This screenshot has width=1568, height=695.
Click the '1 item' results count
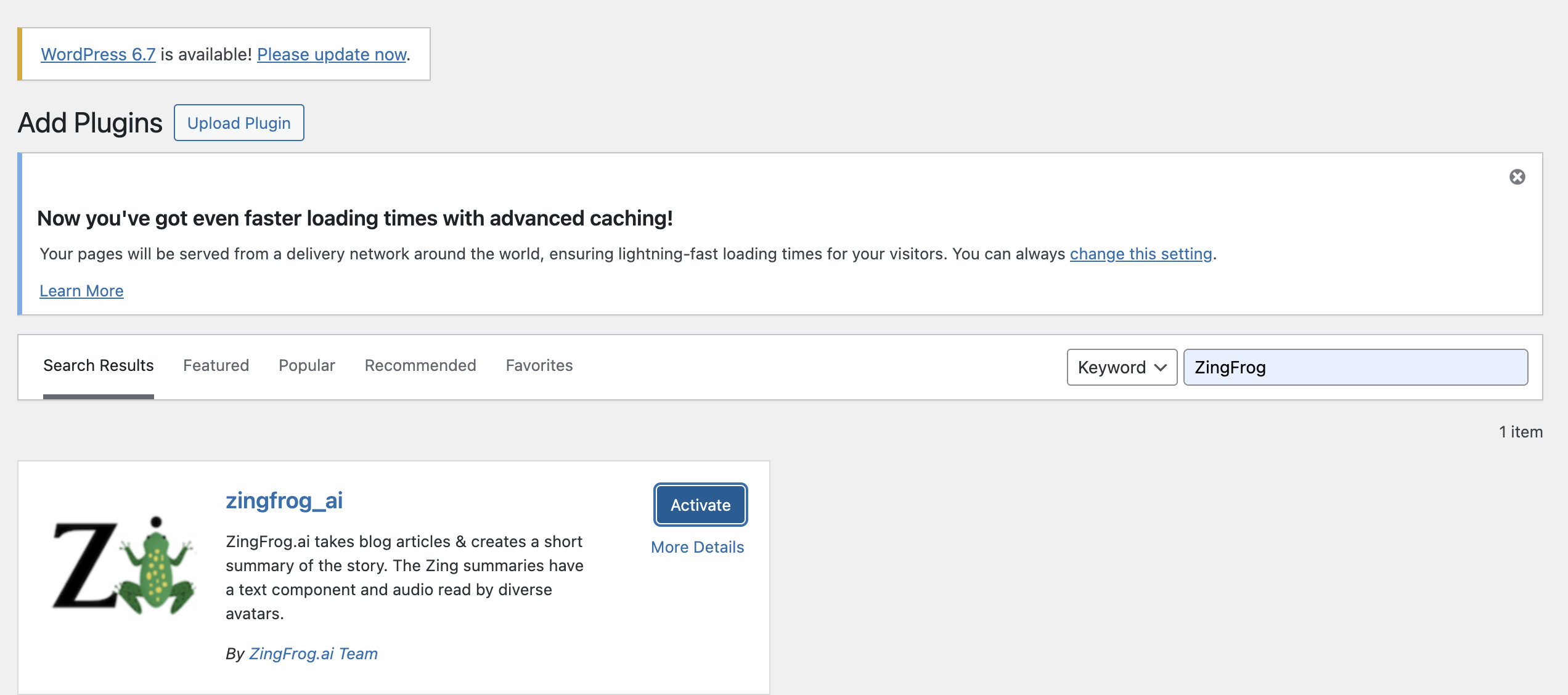(1521, 432)
